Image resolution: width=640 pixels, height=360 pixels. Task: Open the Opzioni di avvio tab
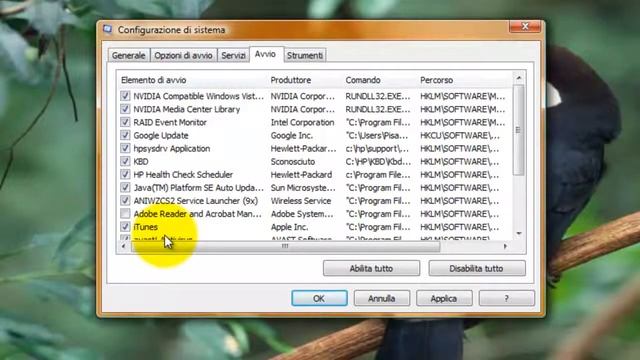(x=183, y=56)
